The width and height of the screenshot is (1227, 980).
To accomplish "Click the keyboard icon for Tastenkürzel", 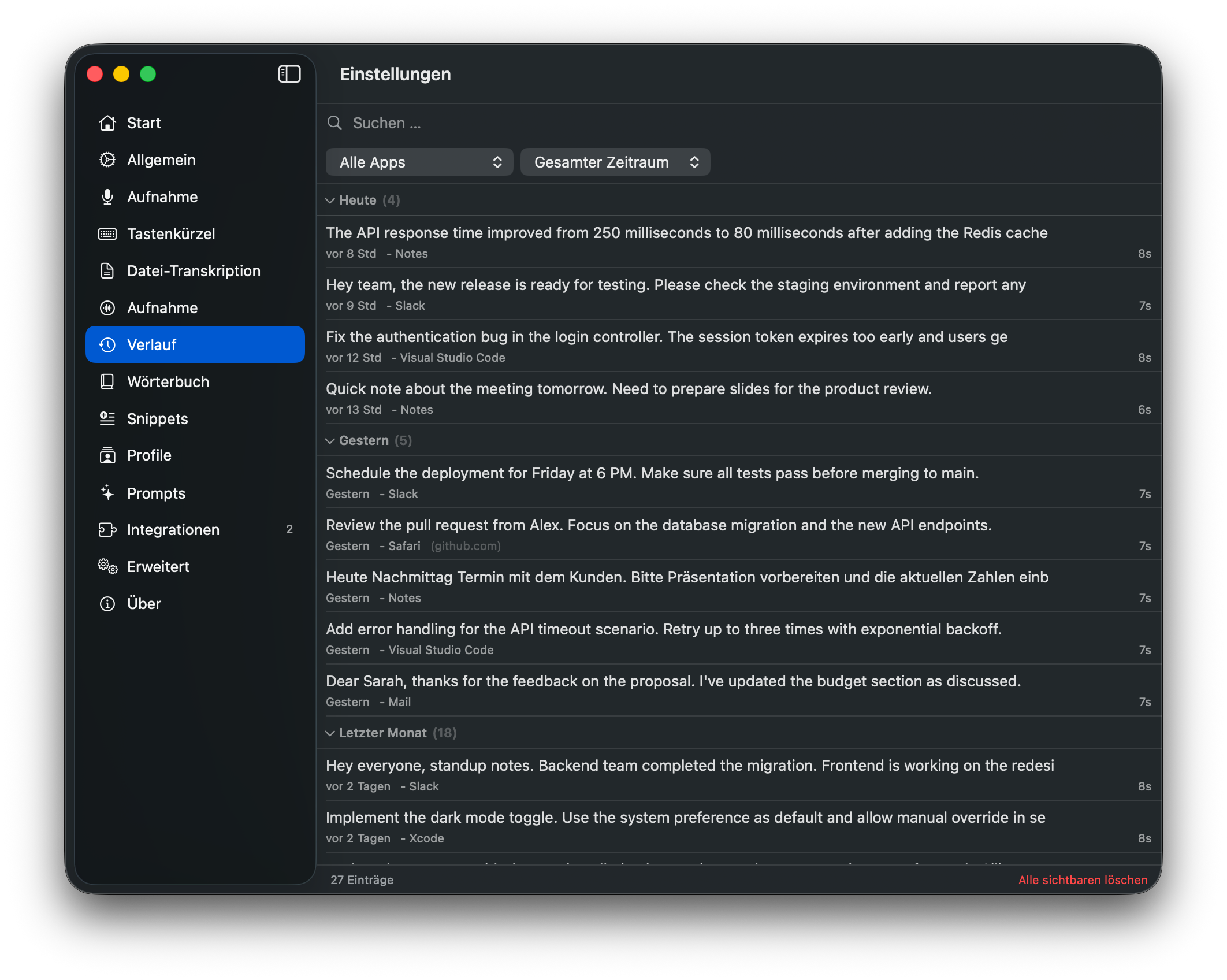I will pos(107,234).
